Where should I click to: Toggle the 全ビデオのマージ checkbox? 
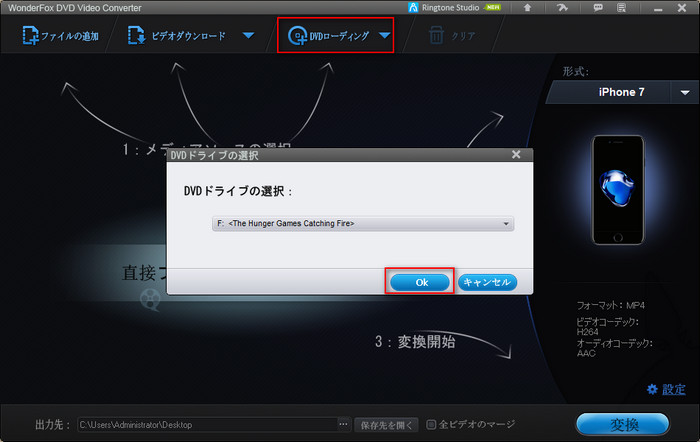tap(432, 424)
